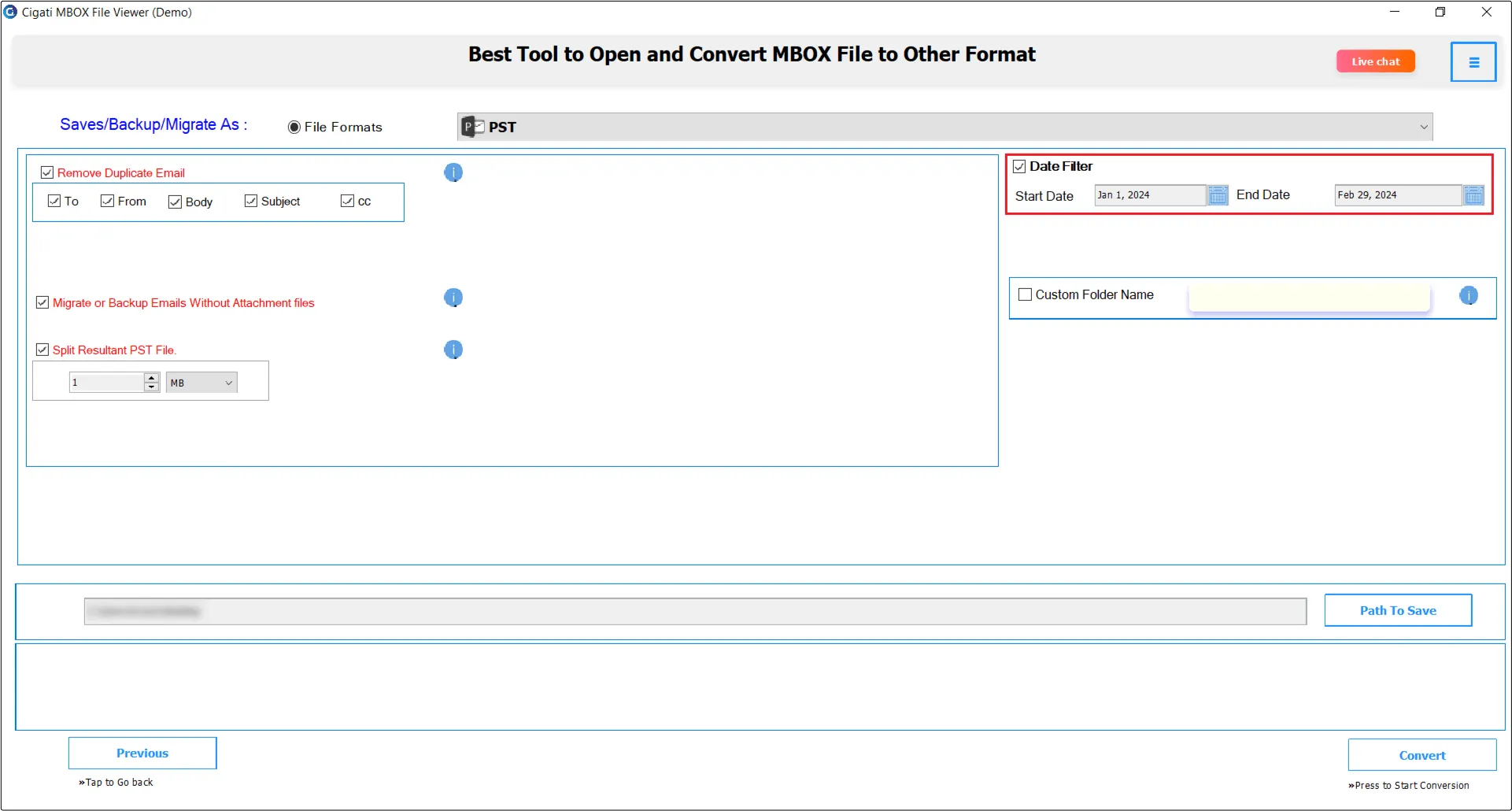
Task: Click PST Outlook icon in format box
Action: click(x=473, y=127)
